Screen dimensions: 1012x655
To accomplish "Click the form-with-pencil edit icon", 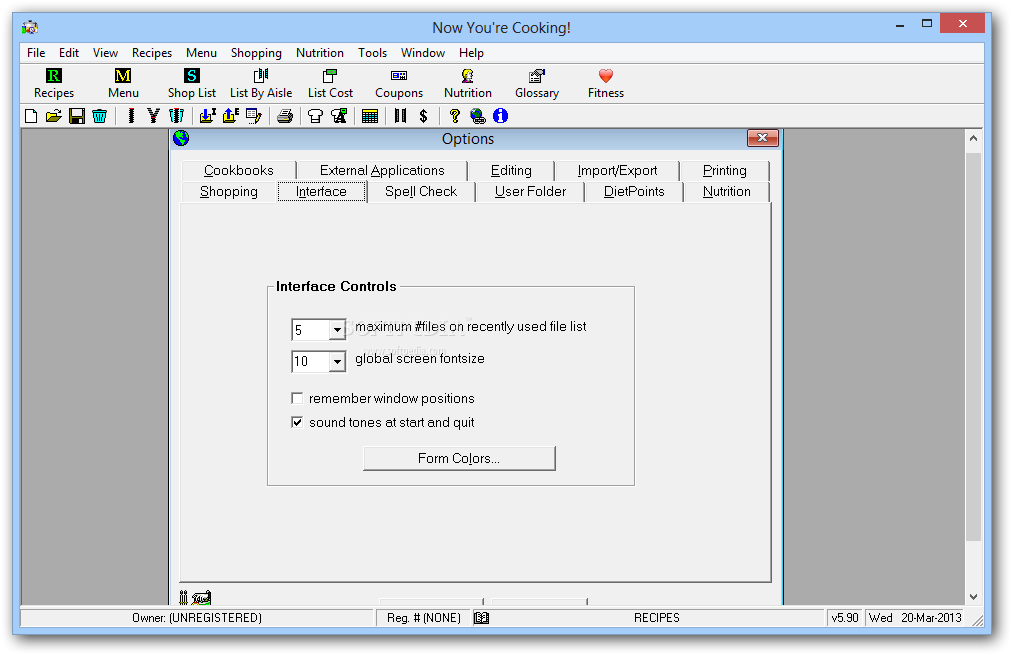I will tap(254, 116).
